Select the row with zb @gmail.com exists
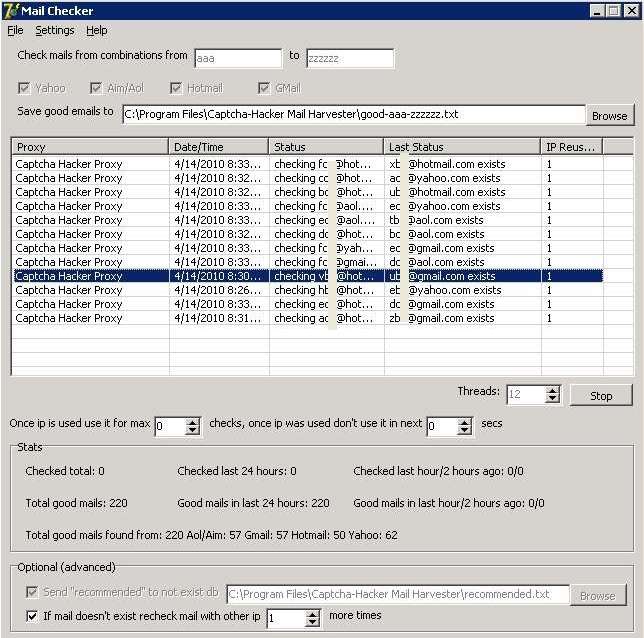 (308, 318)
